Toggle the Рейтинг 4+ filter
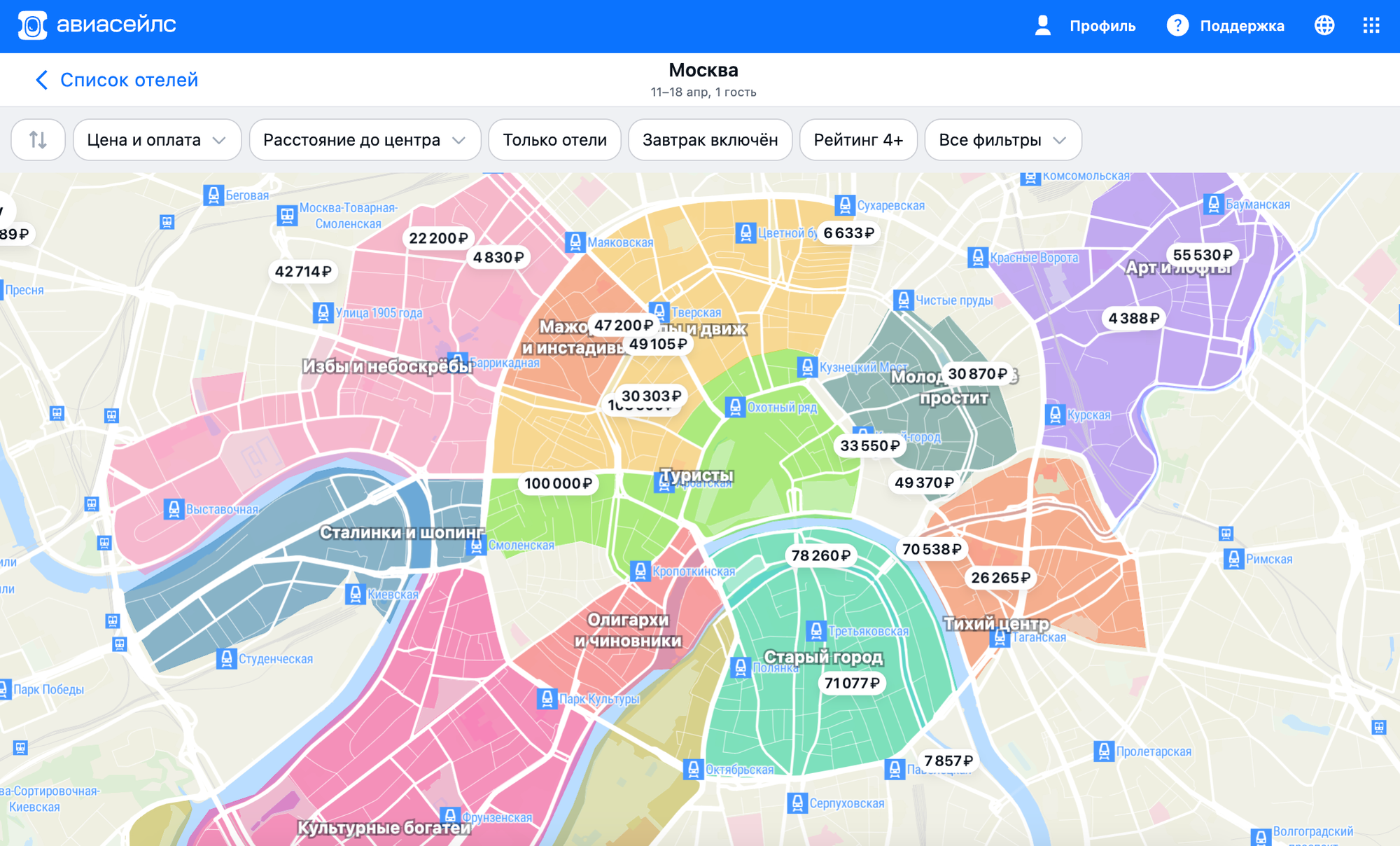The width and height of the screenshot is (1400, 846). click(858, 140)
